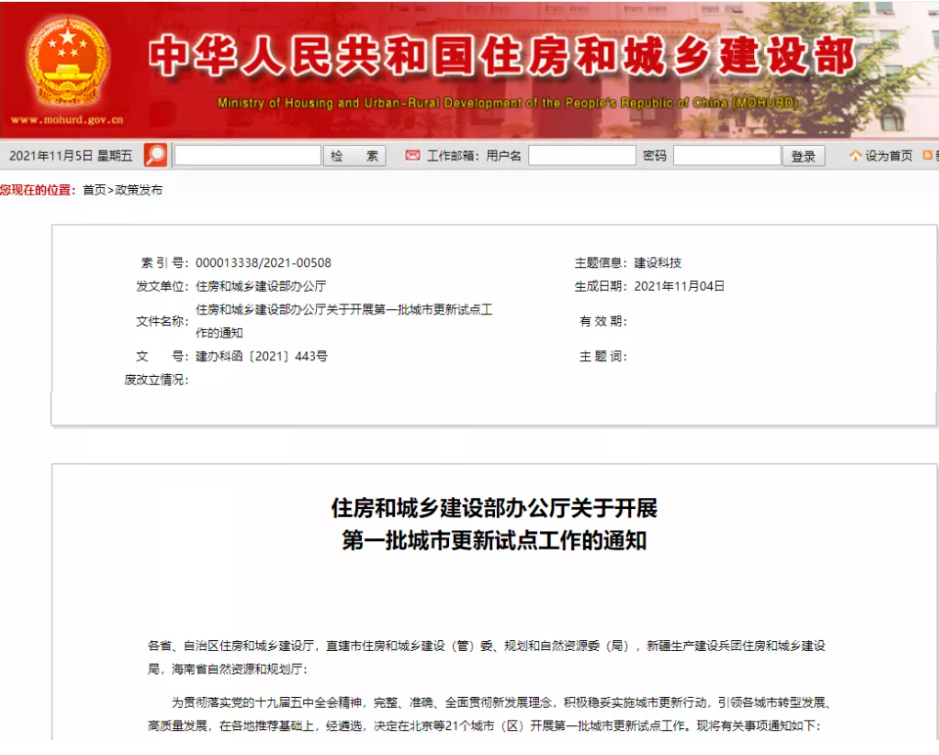Click the generation date 2021年11月04日
939x755 pixels.
(680, 286)
